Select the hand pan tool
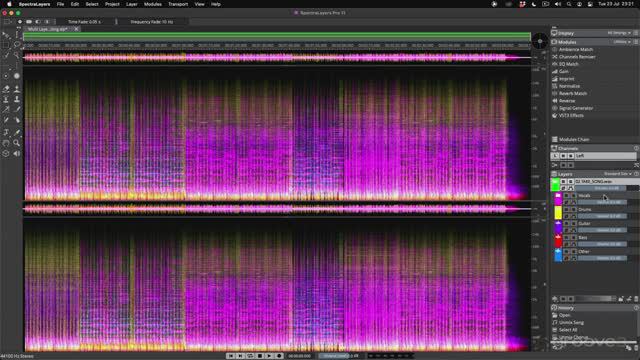This screenshot has height=360, width=640. pos(6,143)
